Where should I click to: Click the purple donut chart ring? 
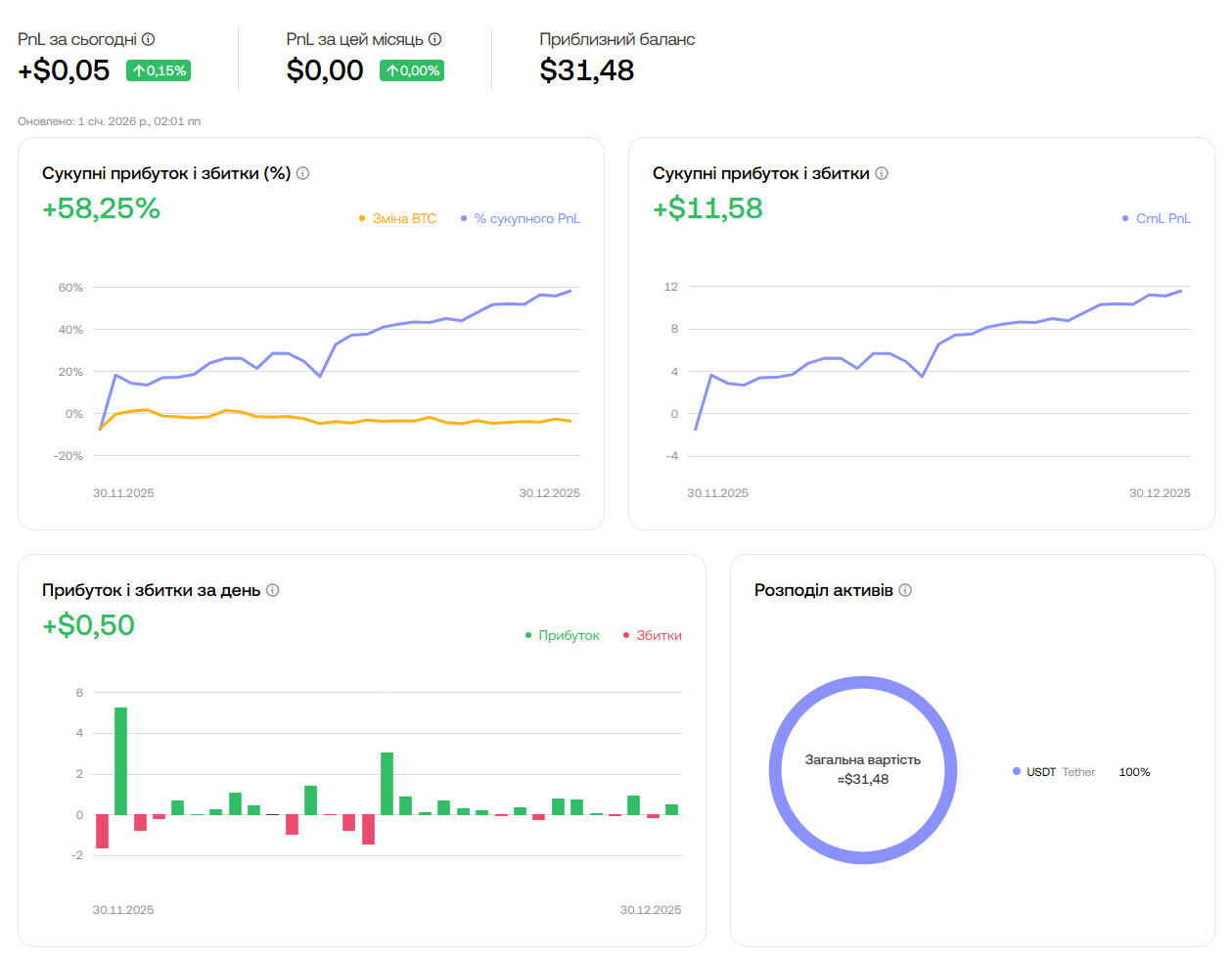[863, 681]
